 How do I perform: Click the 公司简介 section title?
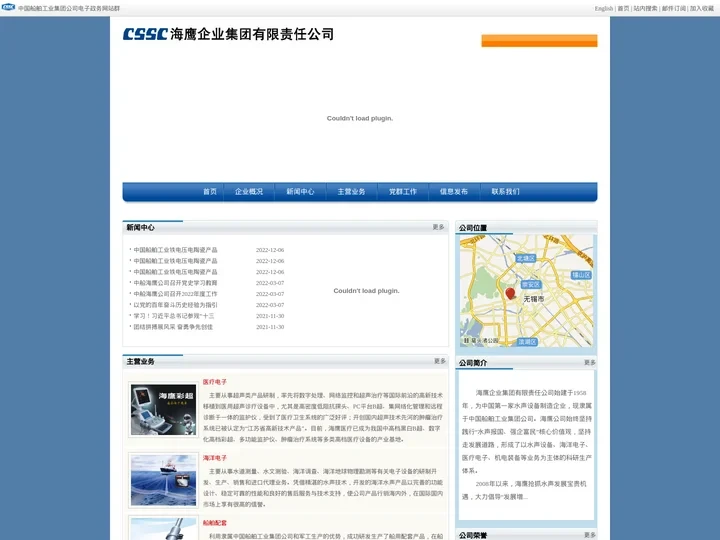click(x=472, y=363)
